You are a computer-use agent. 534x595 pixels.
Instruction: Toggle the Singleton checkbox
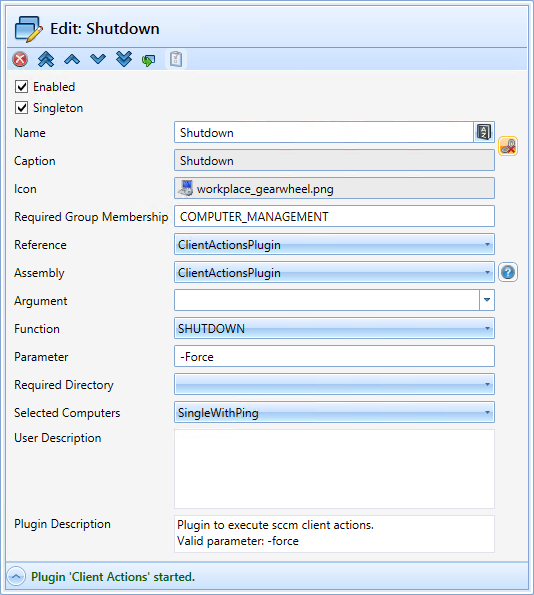tap(21, 108)
